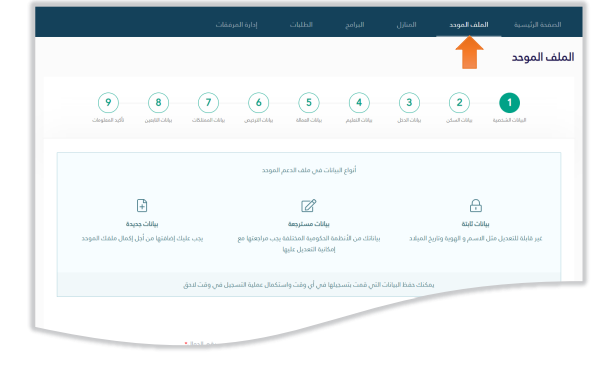The image size is (595, 370).
Task: Click the new-document icon for بيانات جديدة
Action: click(142, 205)
